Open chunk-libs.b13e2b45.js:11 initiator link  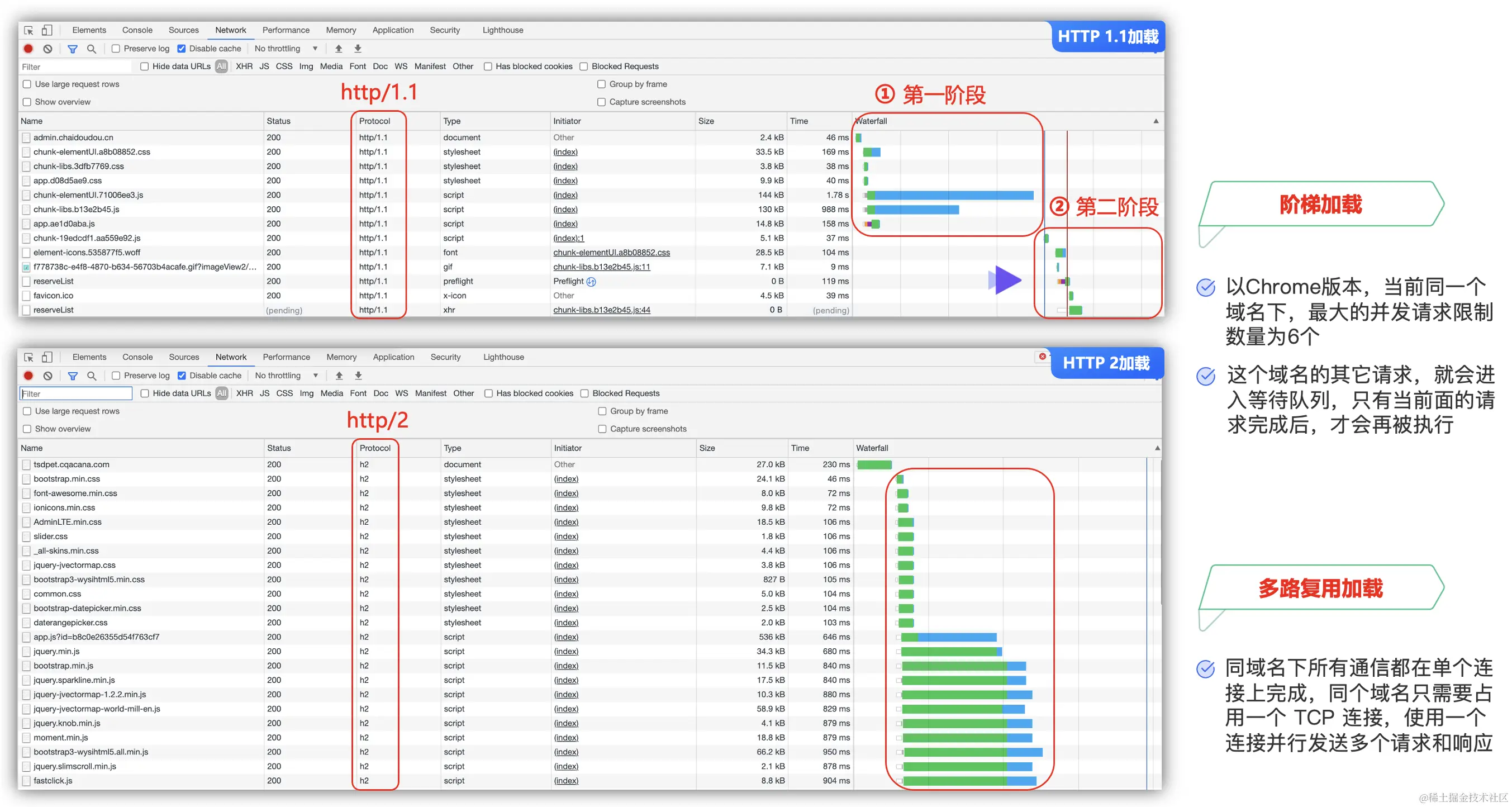click(x=602, y=267)
